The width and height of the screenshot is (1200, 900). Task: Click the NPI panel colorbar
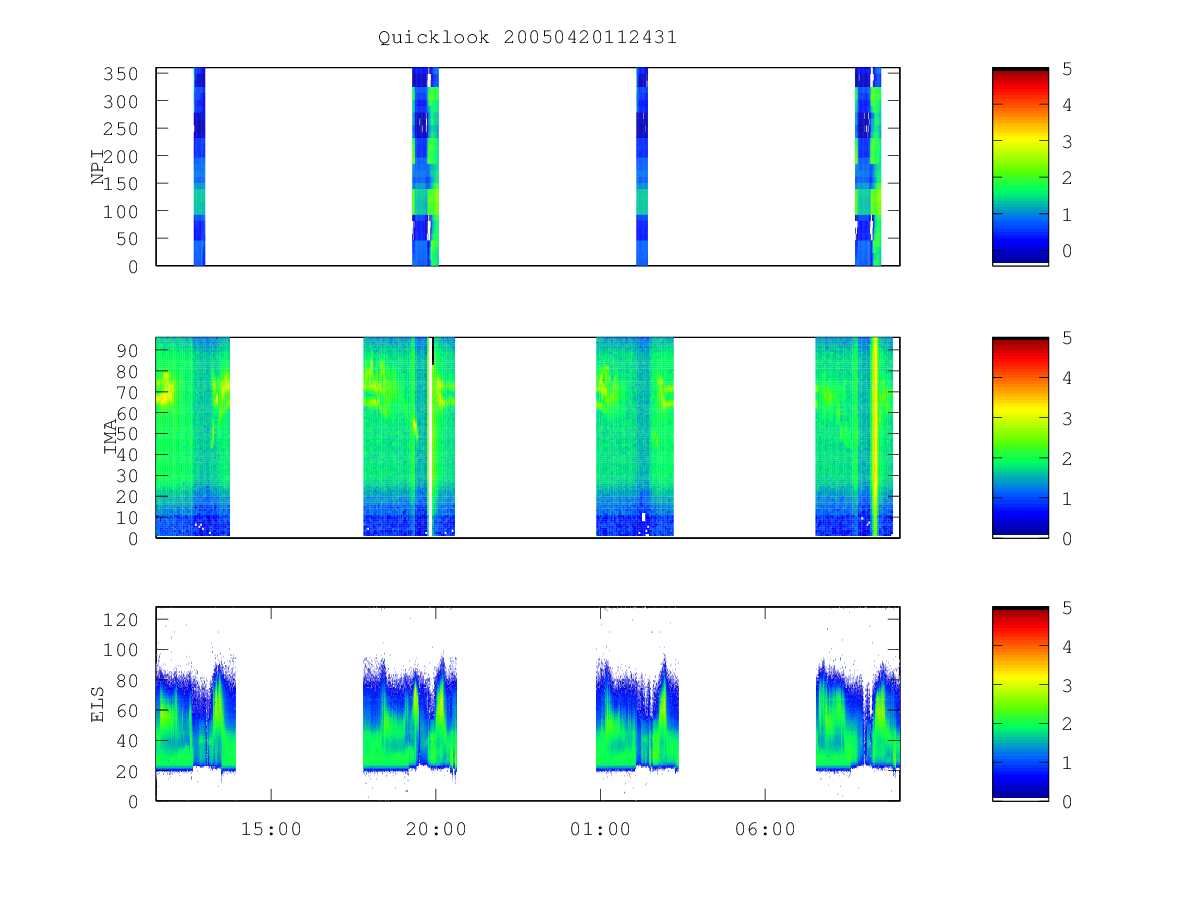click(1020, 166)
